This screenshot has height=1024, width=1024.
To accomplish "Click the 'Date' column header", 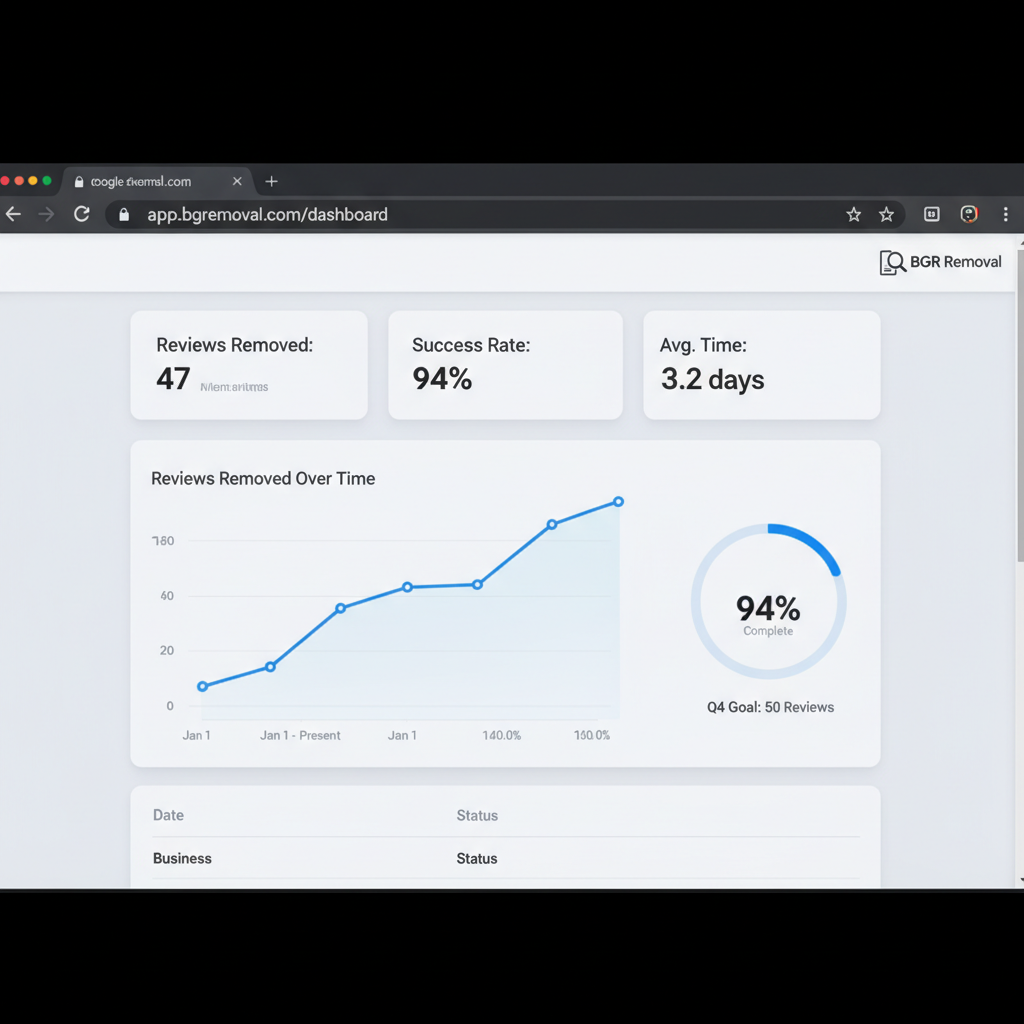I will (168, 815).
